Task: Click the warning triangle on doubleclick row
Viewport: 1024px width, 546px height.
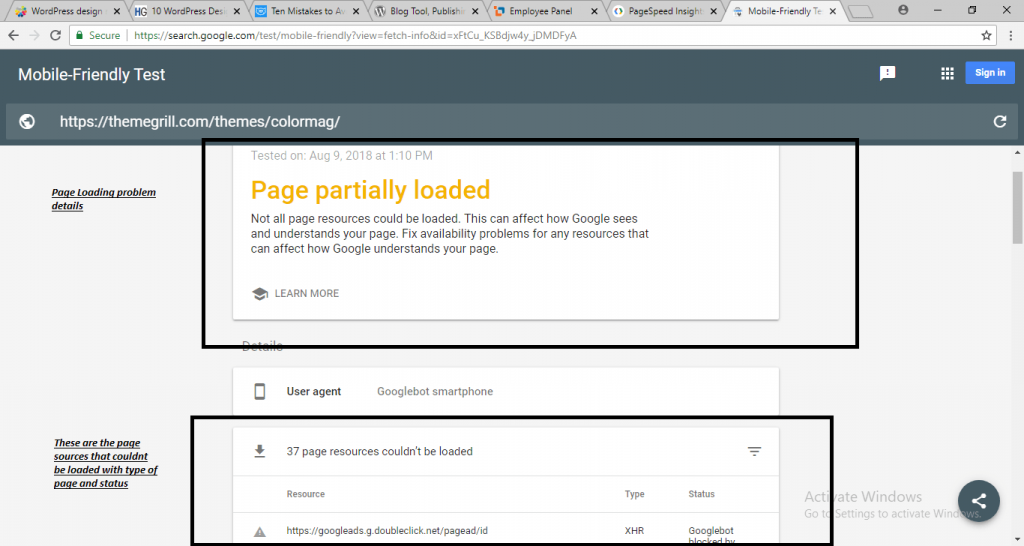Action: click(260, 532)
